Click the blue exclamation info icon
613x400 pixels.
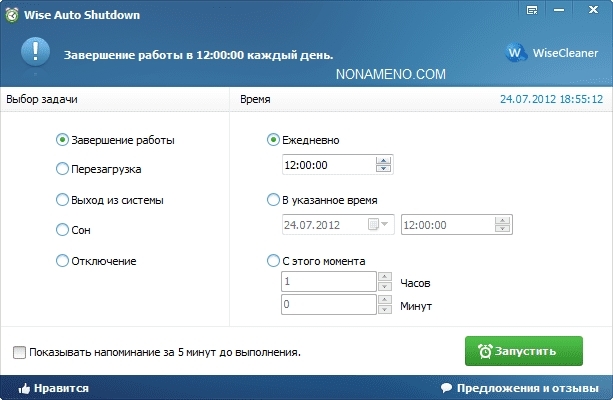[36, 51]
